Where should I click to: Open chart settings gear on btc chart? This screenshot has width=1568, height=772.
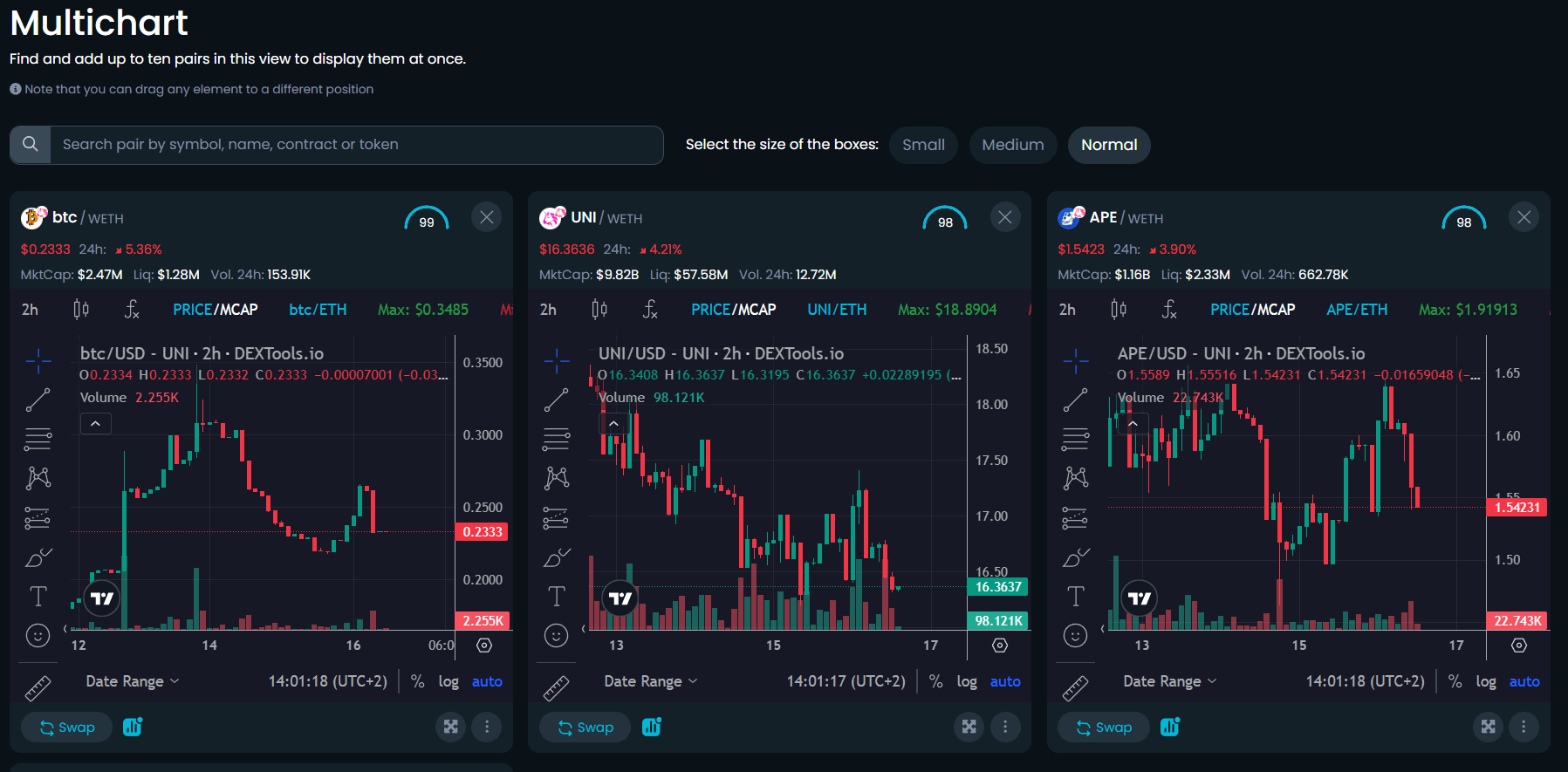[484, 646]
